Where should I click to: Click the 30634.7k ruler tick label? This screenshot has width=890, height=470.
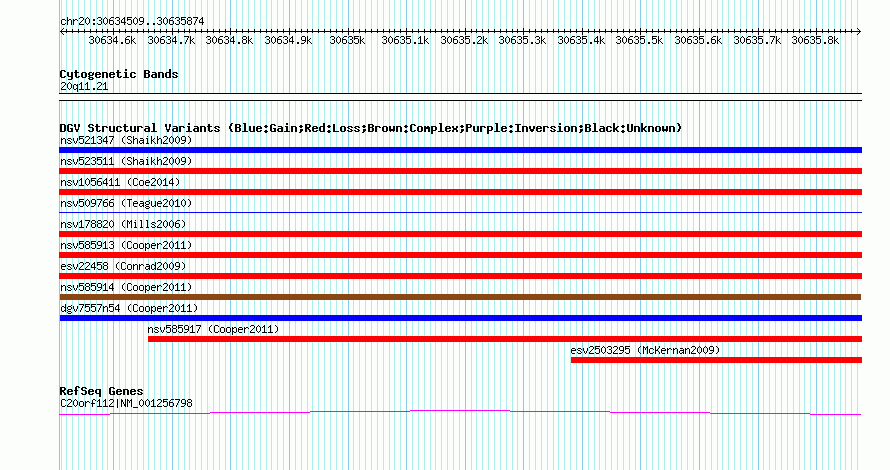[171, 40]
